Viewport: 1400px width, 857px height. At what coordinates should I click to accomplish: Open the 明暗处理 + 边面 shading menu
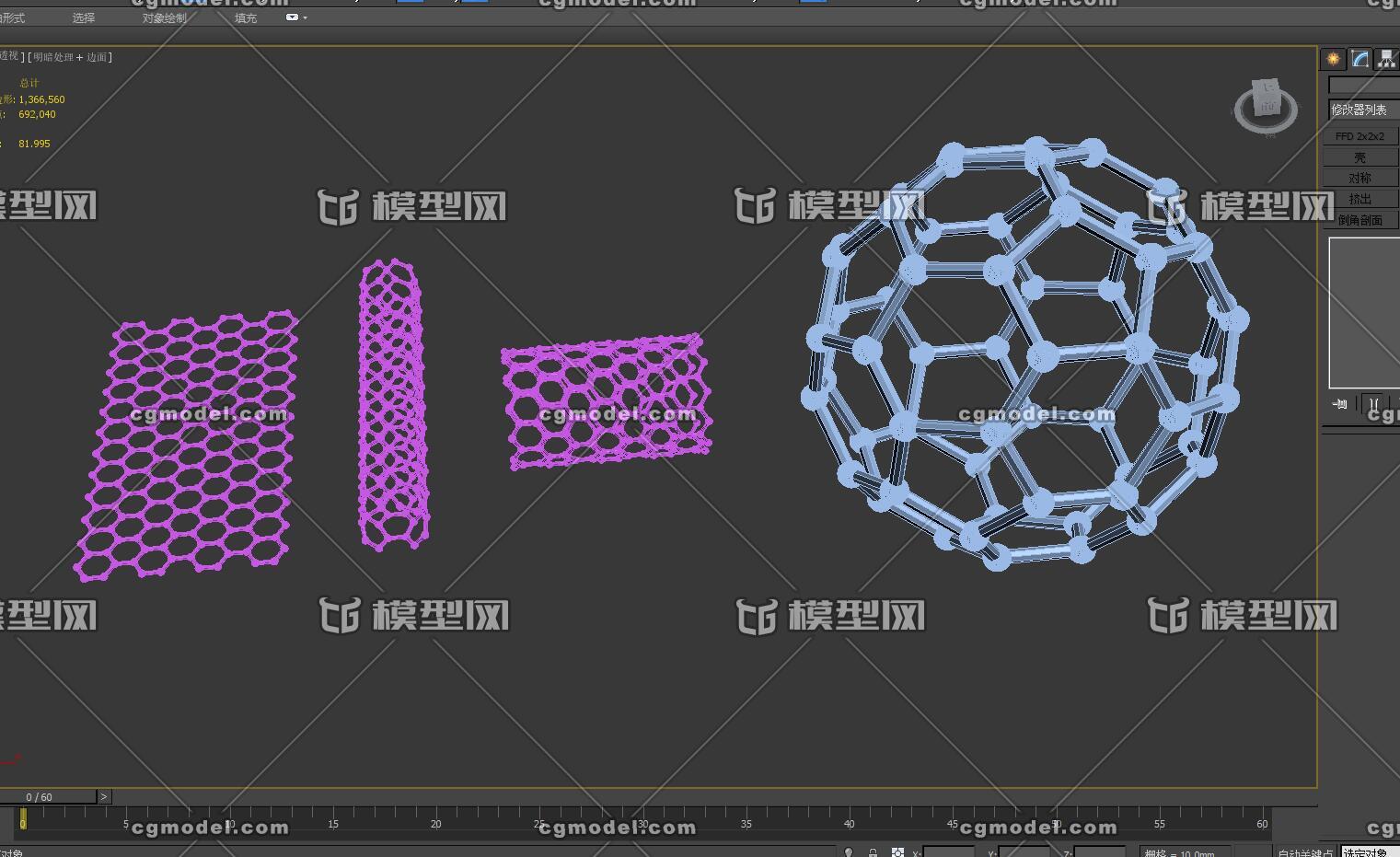[x=70, y=56]
